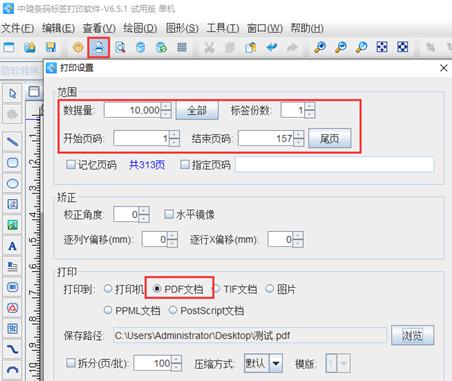Open the 窗口(W) menu
The height and width of the screenshot is (381, 452).
[x=265, y=28]
